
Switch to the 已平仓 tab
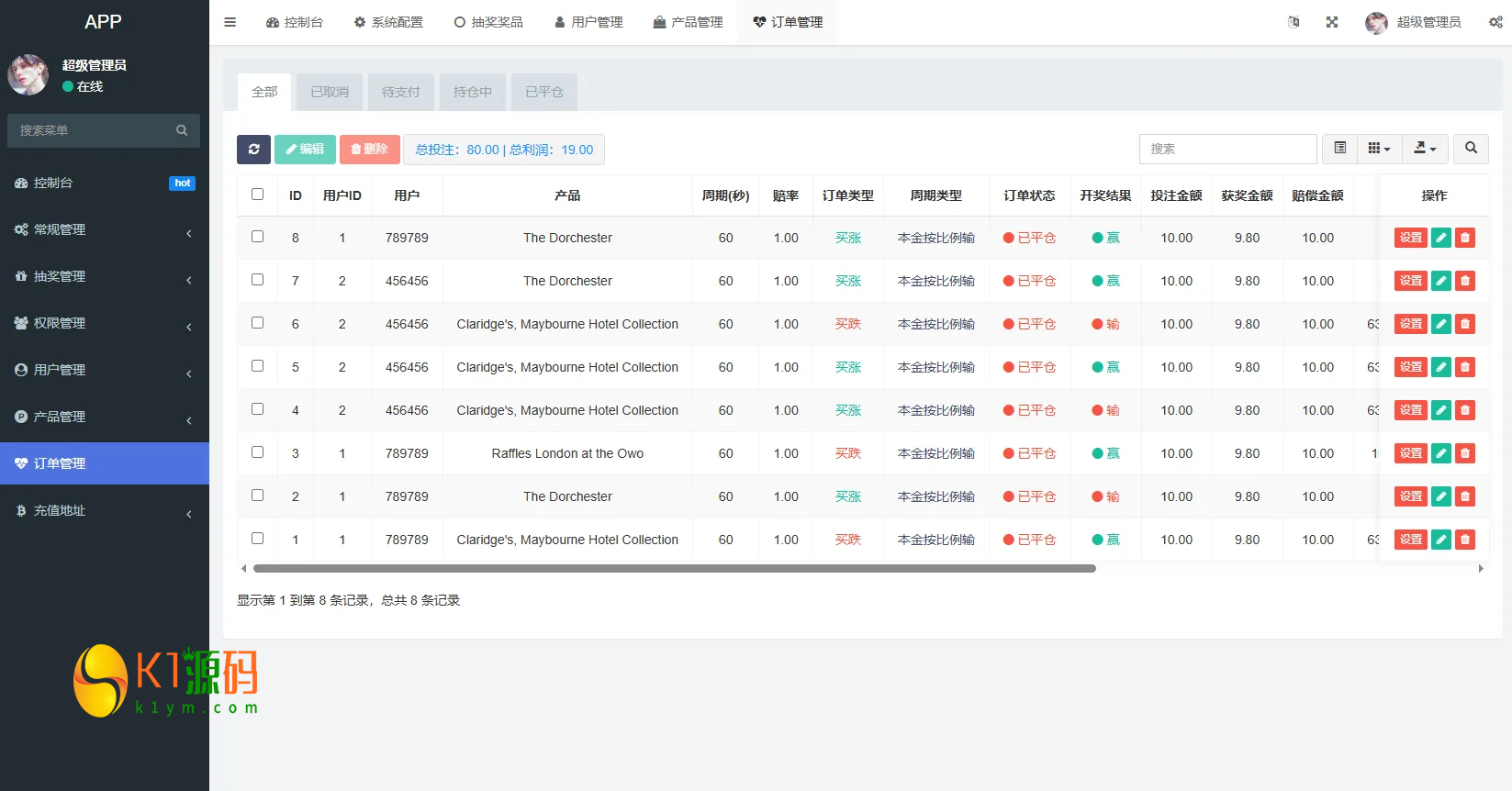pos(544,92)
